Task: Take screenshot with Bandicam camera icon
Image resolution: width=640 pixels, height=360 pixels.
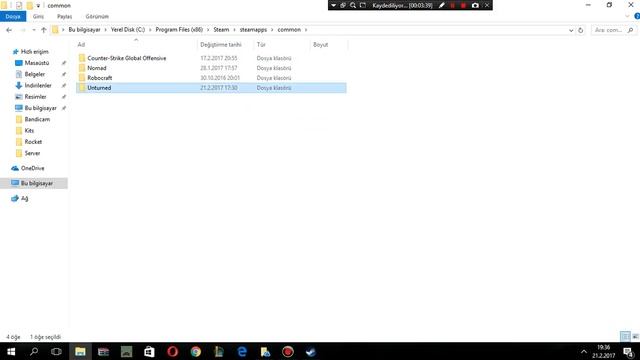Action: [x=475, y=5]
